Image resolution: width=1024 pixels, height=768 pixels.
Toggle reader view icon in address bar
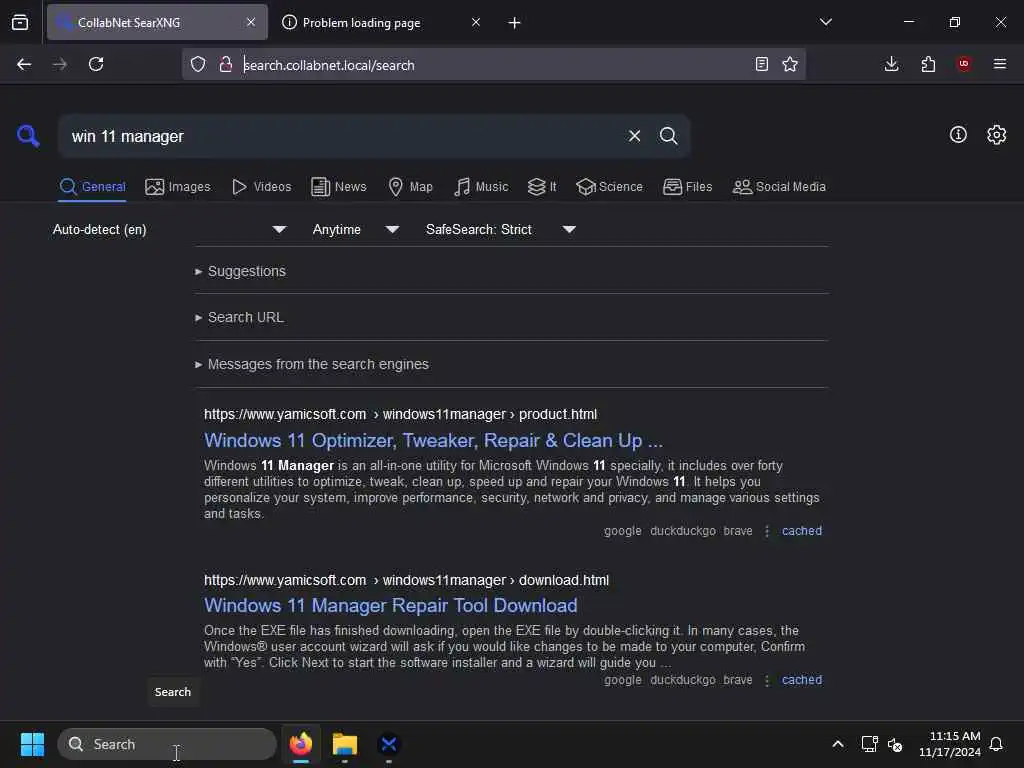pos(761,64)
